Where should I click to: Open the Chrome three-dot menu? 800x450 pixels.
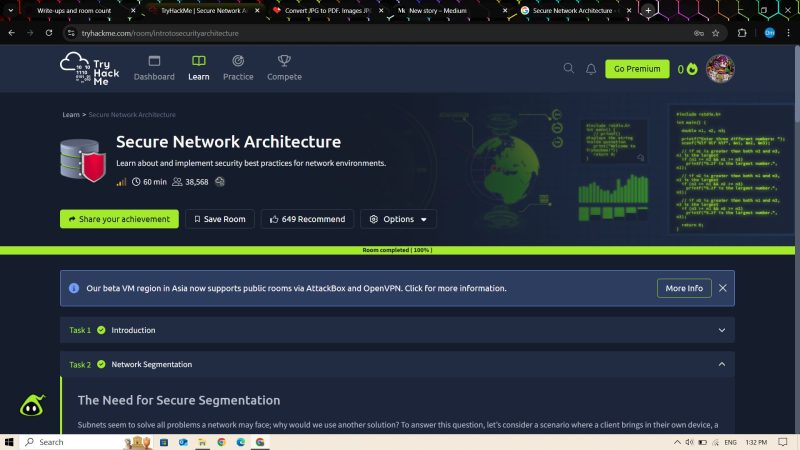point(789,33)
